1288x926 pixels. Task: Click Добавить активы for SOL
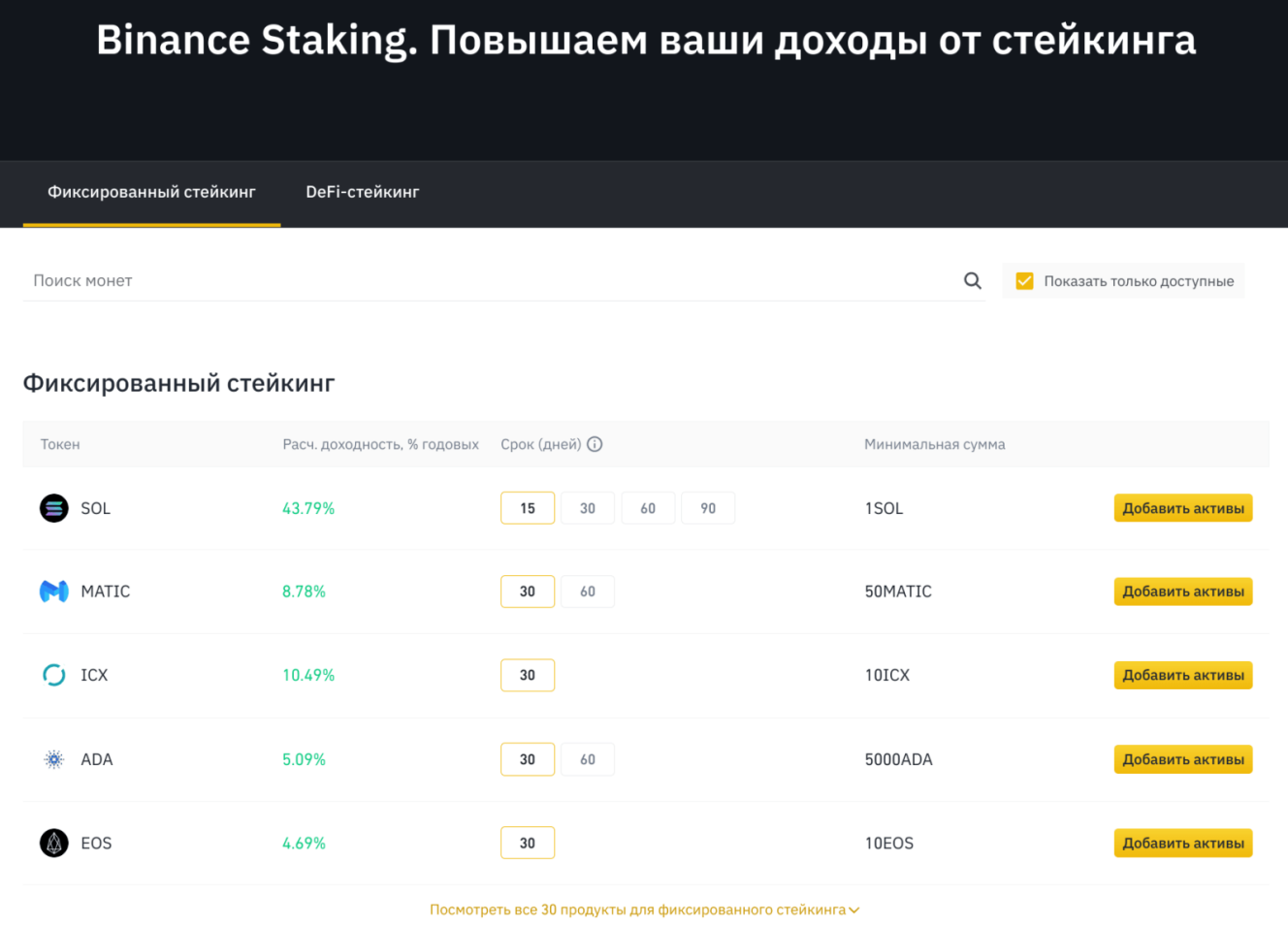tap(1182, 507)
